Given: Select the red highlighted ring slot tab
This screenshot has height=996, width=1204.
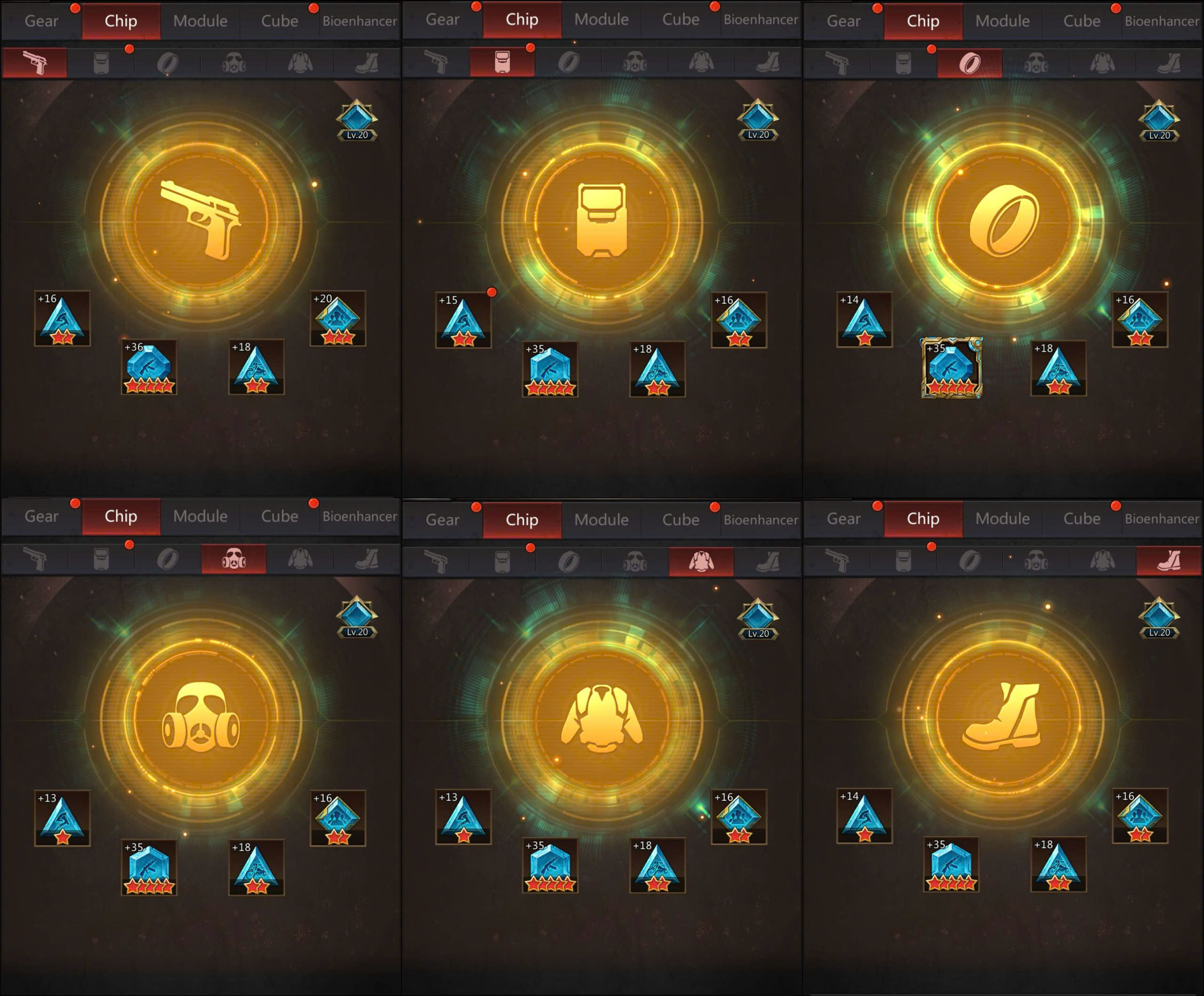Looking at the screenshot, I should (x=969, y=63).
